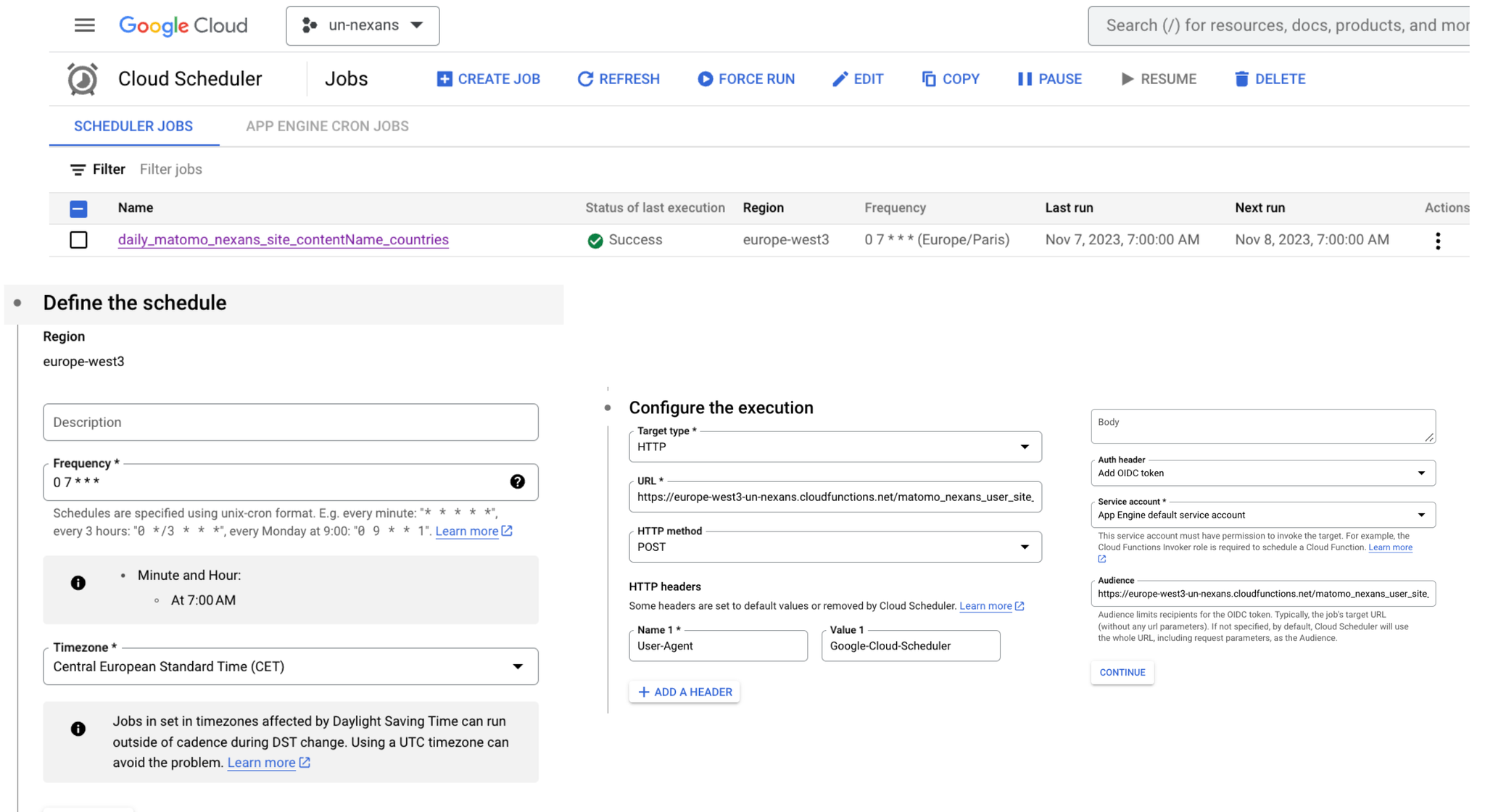The image size is (1485, 812).
Task: Toggle the select-all header checkbox
Action: tap(78, 209)
